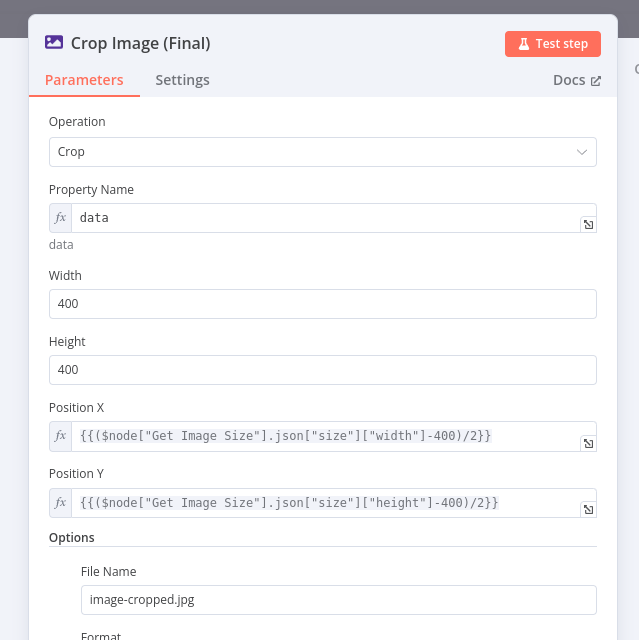
Task: Click the gray data preview text
Action: pos(61,245)
